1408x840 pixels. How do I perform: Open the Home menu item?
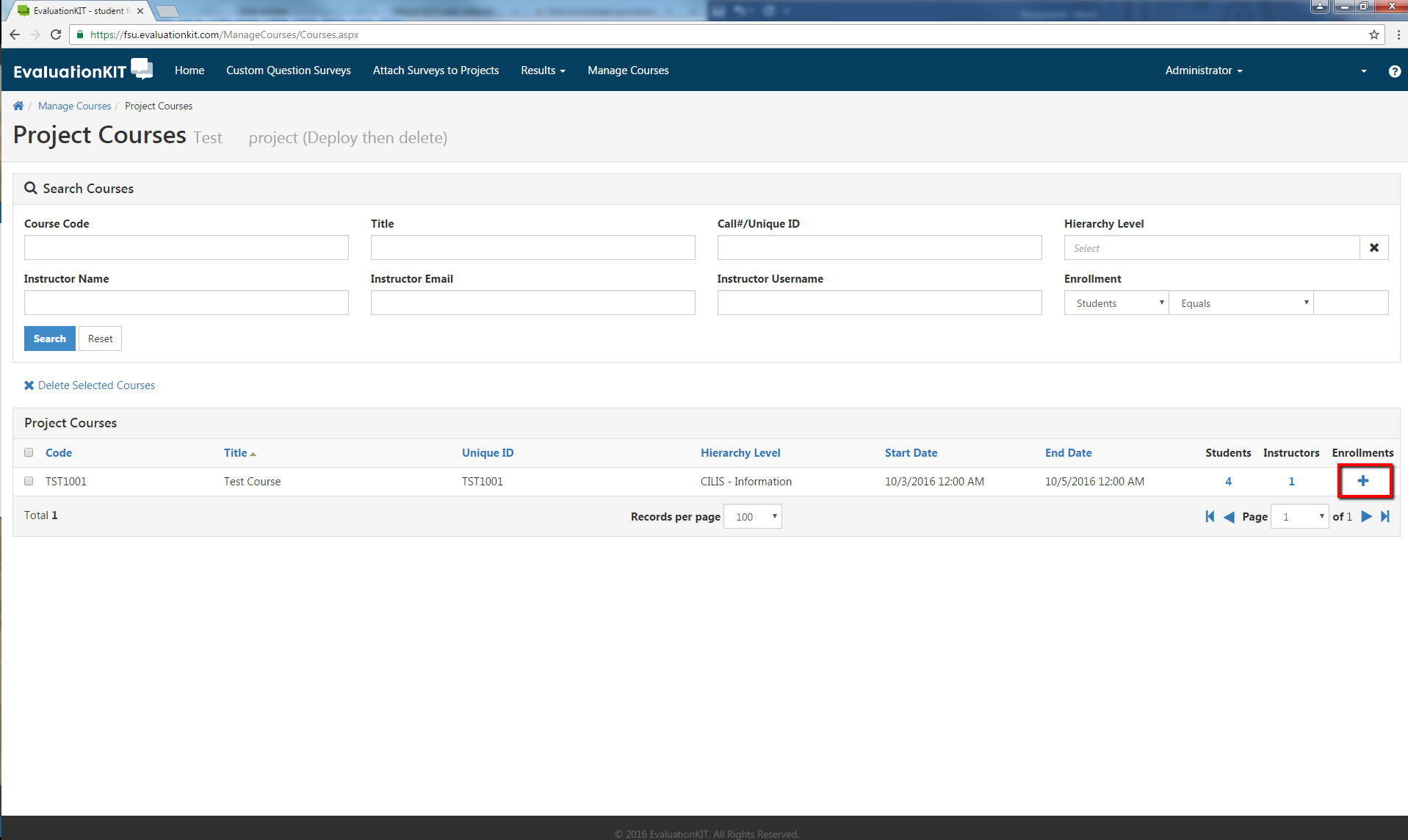(x=189, y=70)
